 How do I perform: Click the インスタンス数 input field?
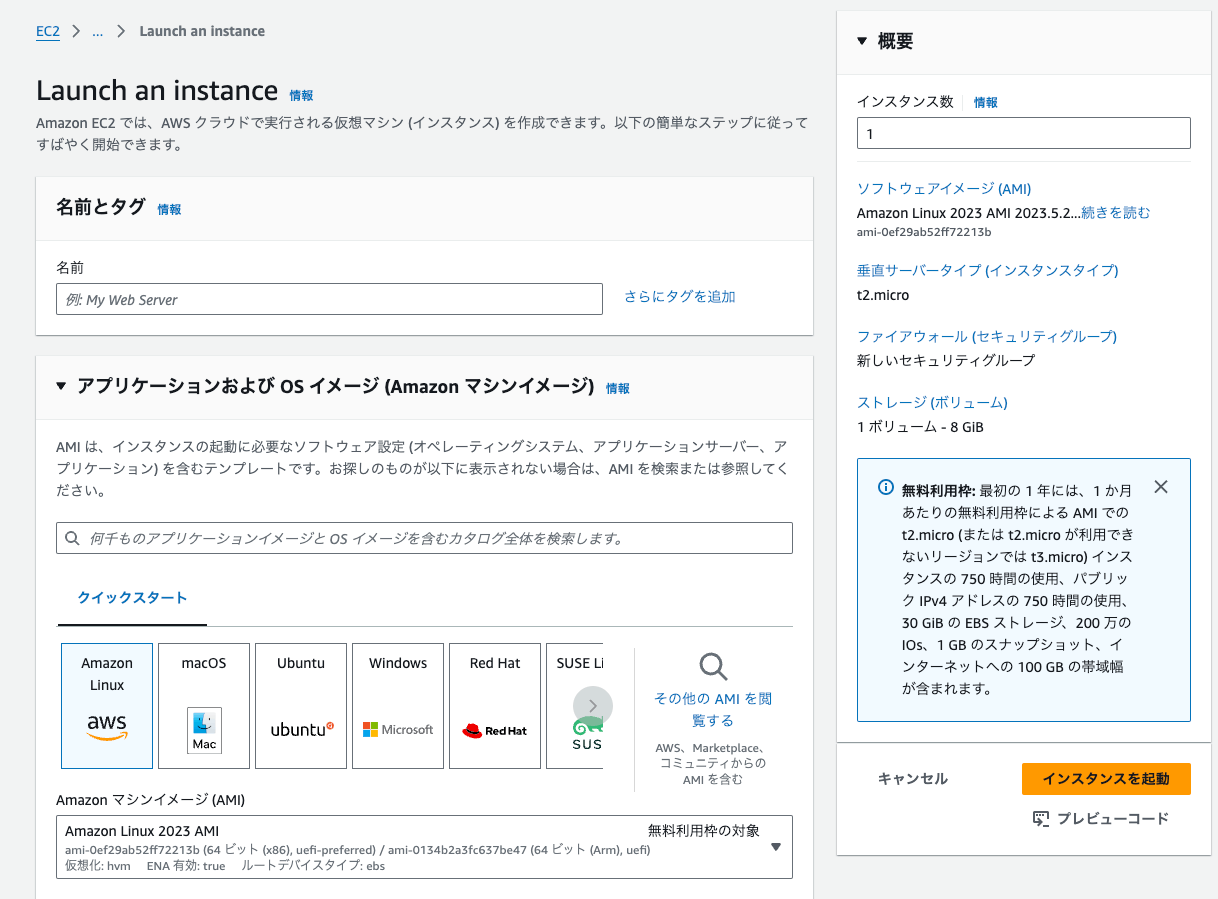coord(1024,133)
